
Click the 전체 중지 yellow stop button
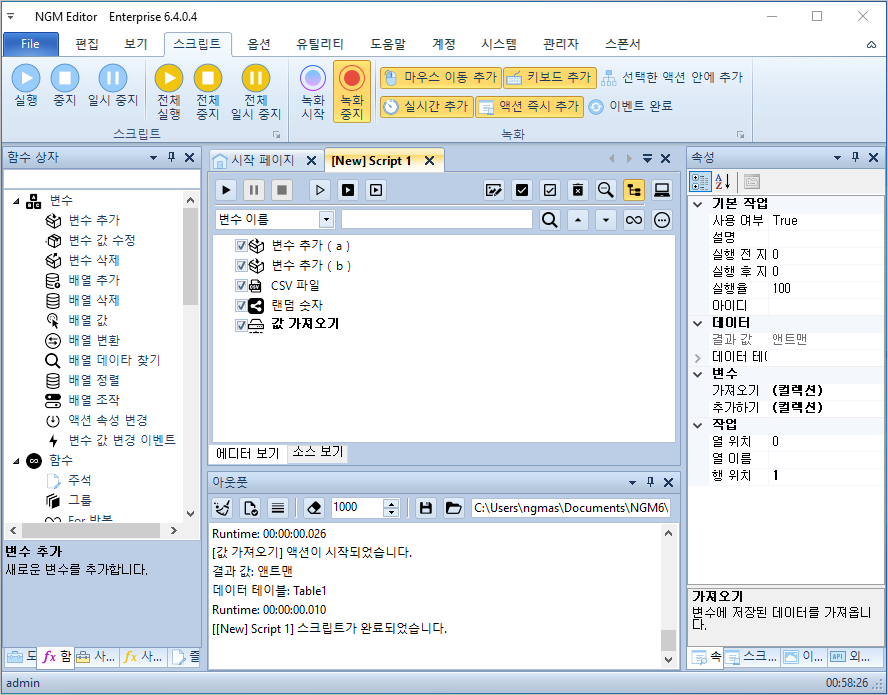(x=208, y=92)
